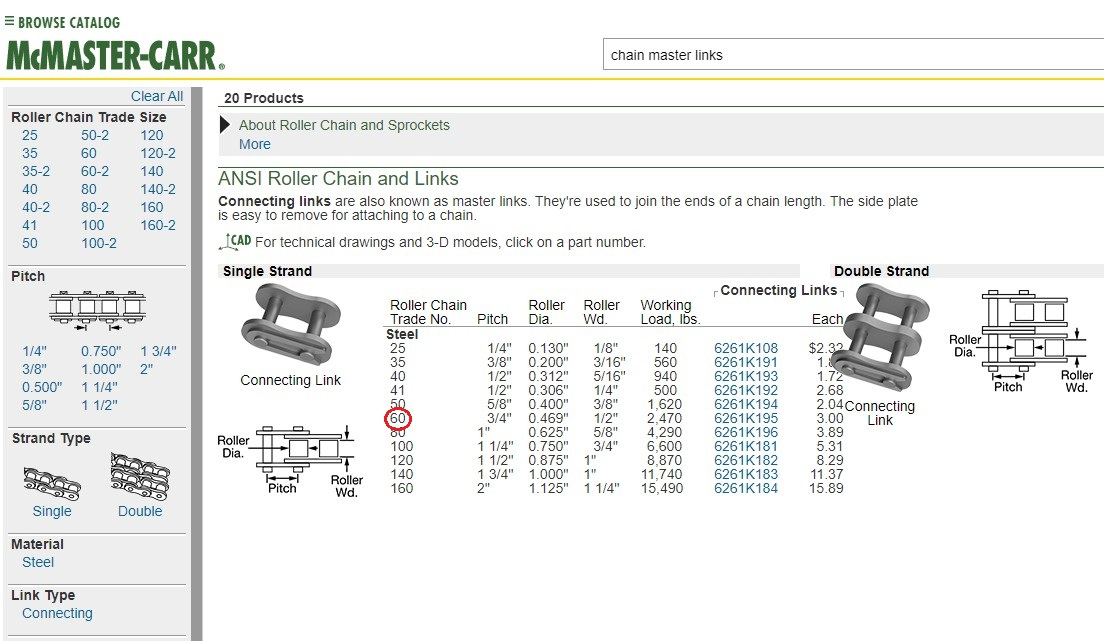This screenshot has width=1104, height=641.
Task: Filter by 1 1/2" pitch
Action: tap(99, 405)
